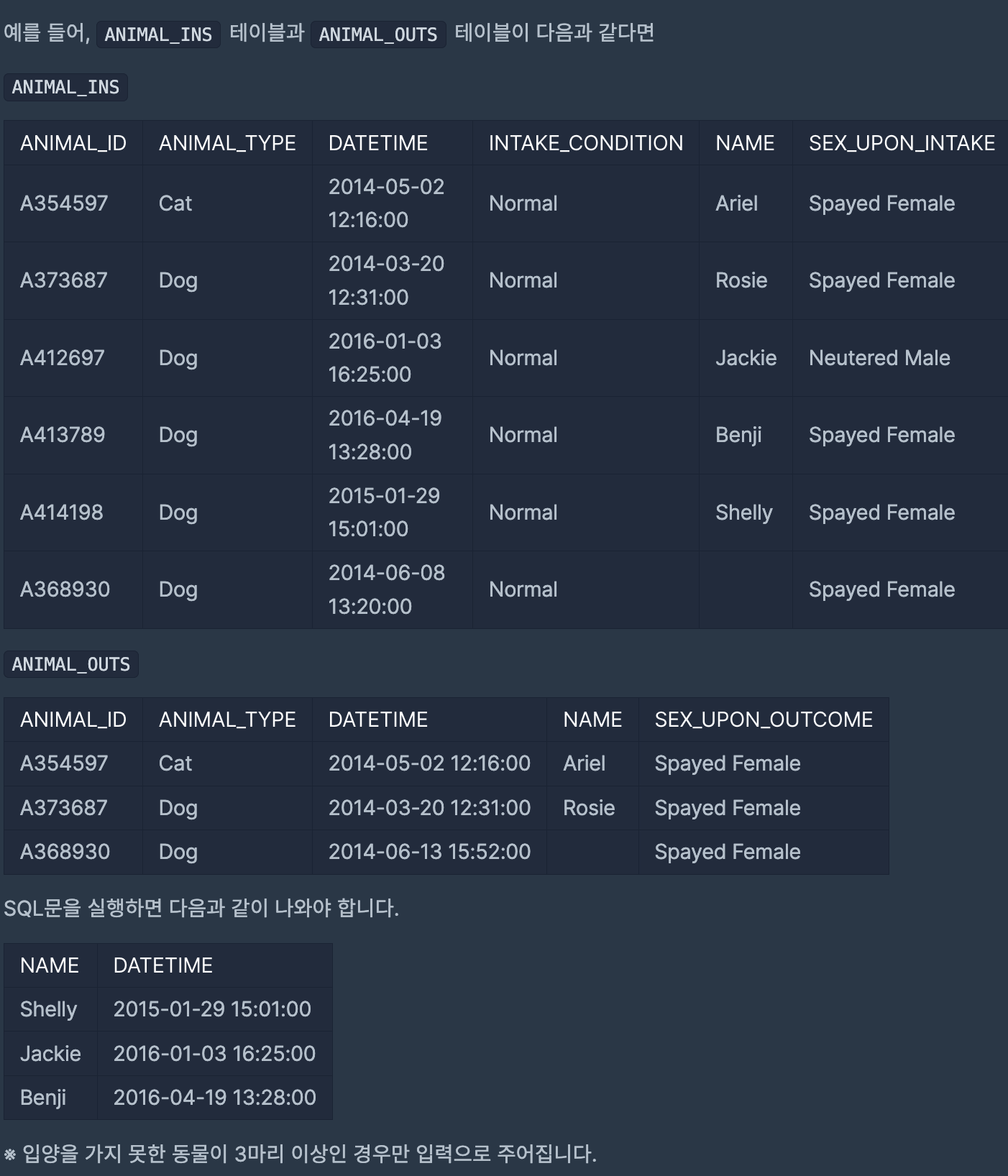Click the SEX_UPON_INTAKE column header
The height and width of the screenshot is (1176, 1008).
(x=902, y=143)
